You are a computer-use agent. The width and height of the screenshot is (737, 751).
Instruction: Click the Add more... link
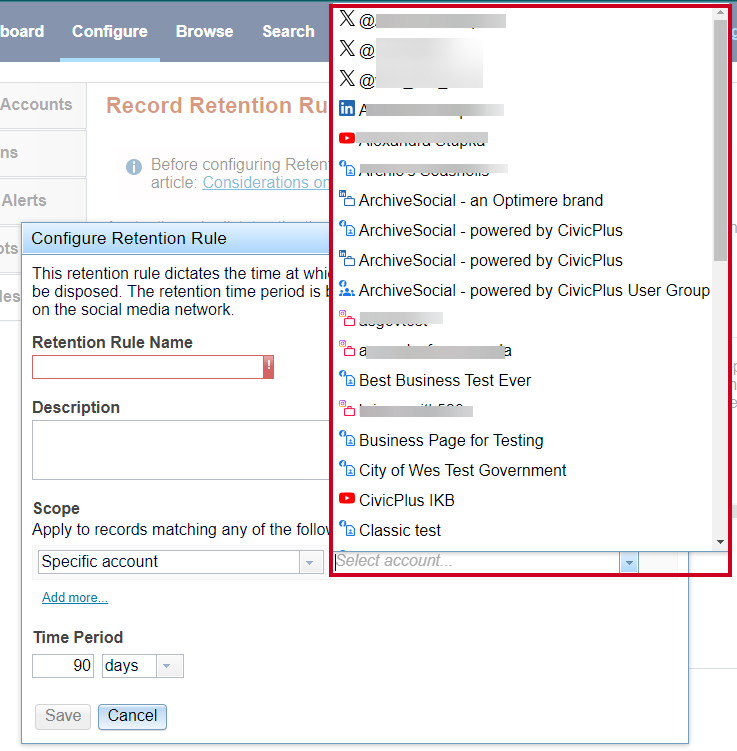pos(75,598)
